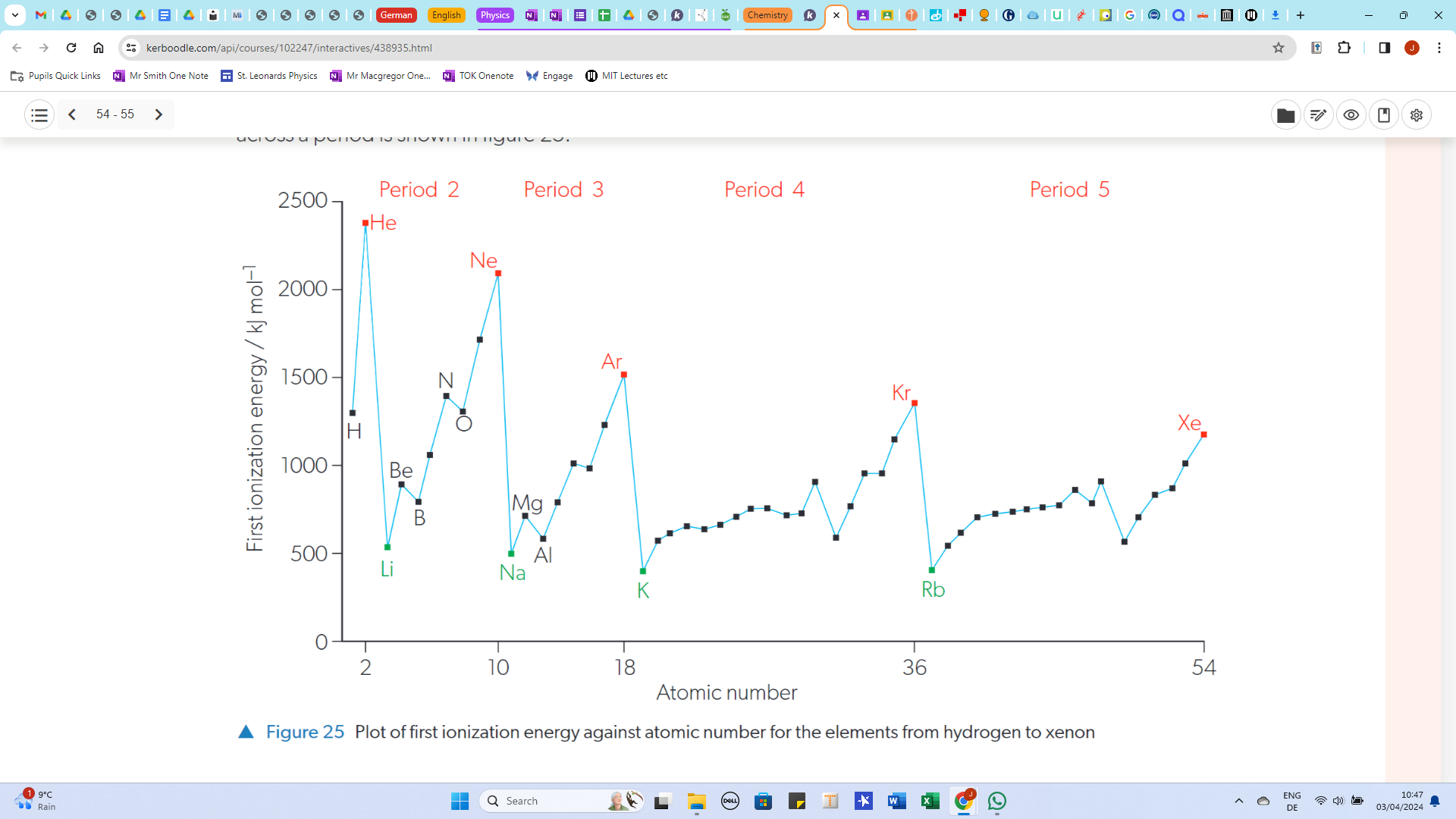Click the copy/duplicate page icon
The image size is (1456, 819).
click(x=1384, y=114)
